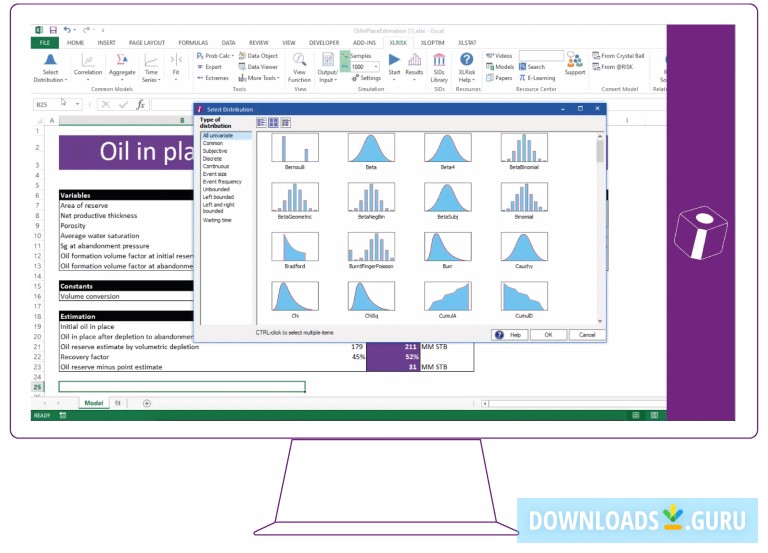This screenshot has width=768, height=553.
Task: Undo the last action in Excel
Action: click(67, 30)
